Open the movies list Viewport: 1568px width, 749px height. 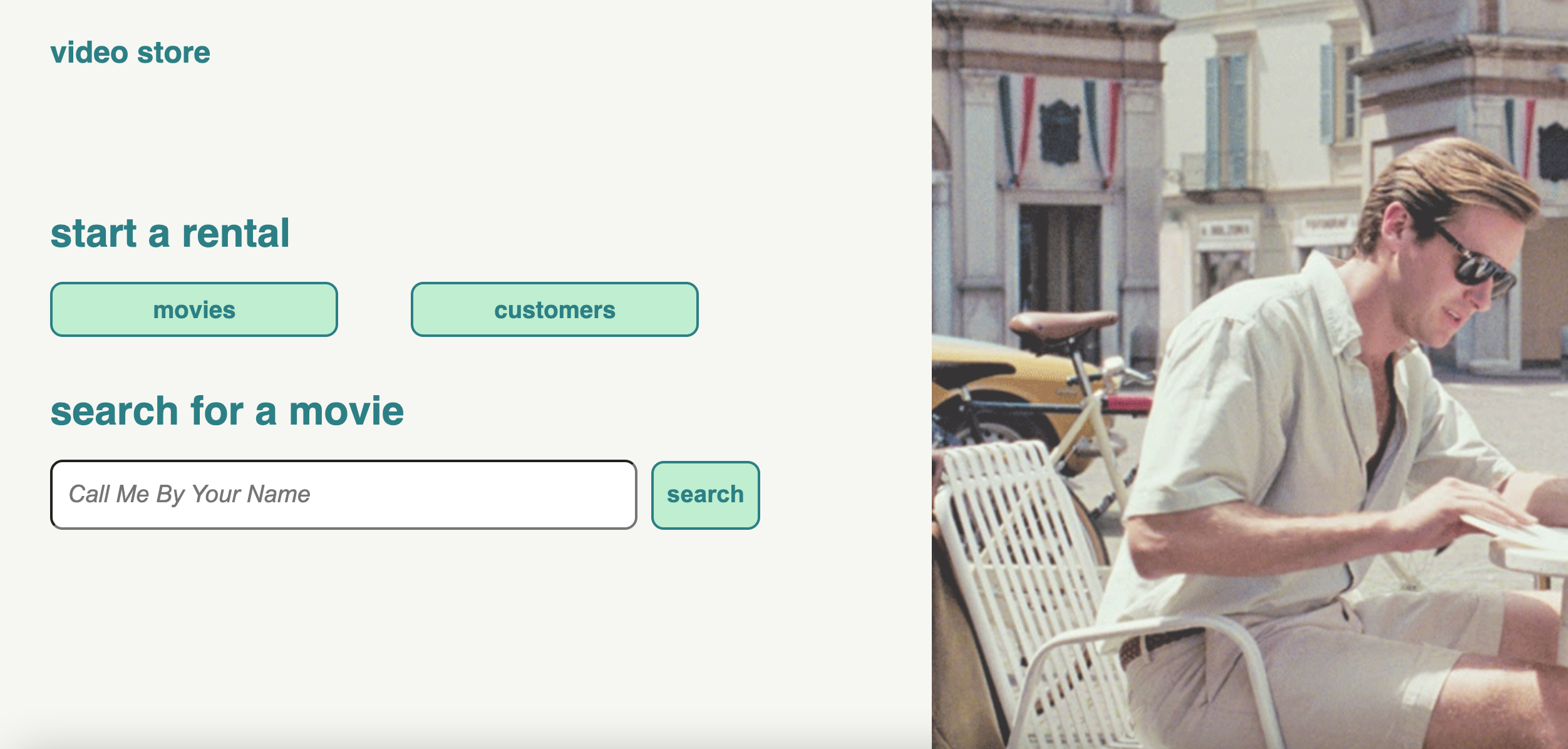coord(194,309)
